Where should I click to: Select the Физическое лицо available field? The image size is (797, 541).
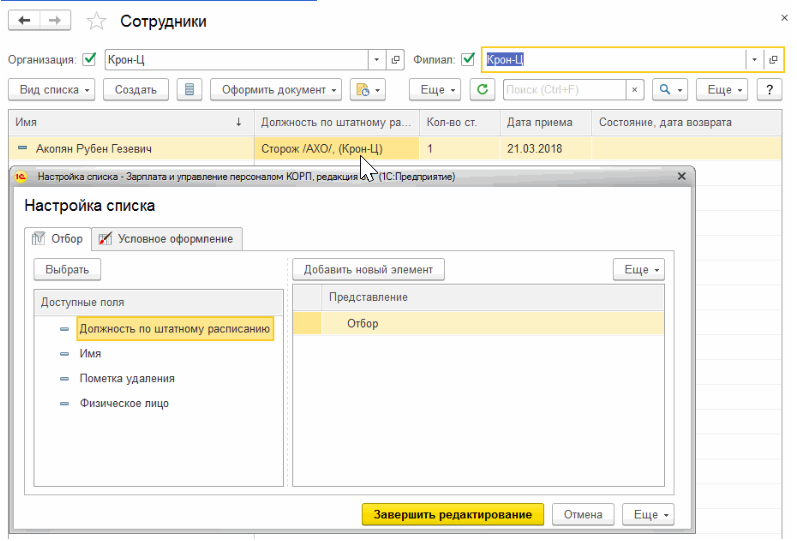[124, 403]
